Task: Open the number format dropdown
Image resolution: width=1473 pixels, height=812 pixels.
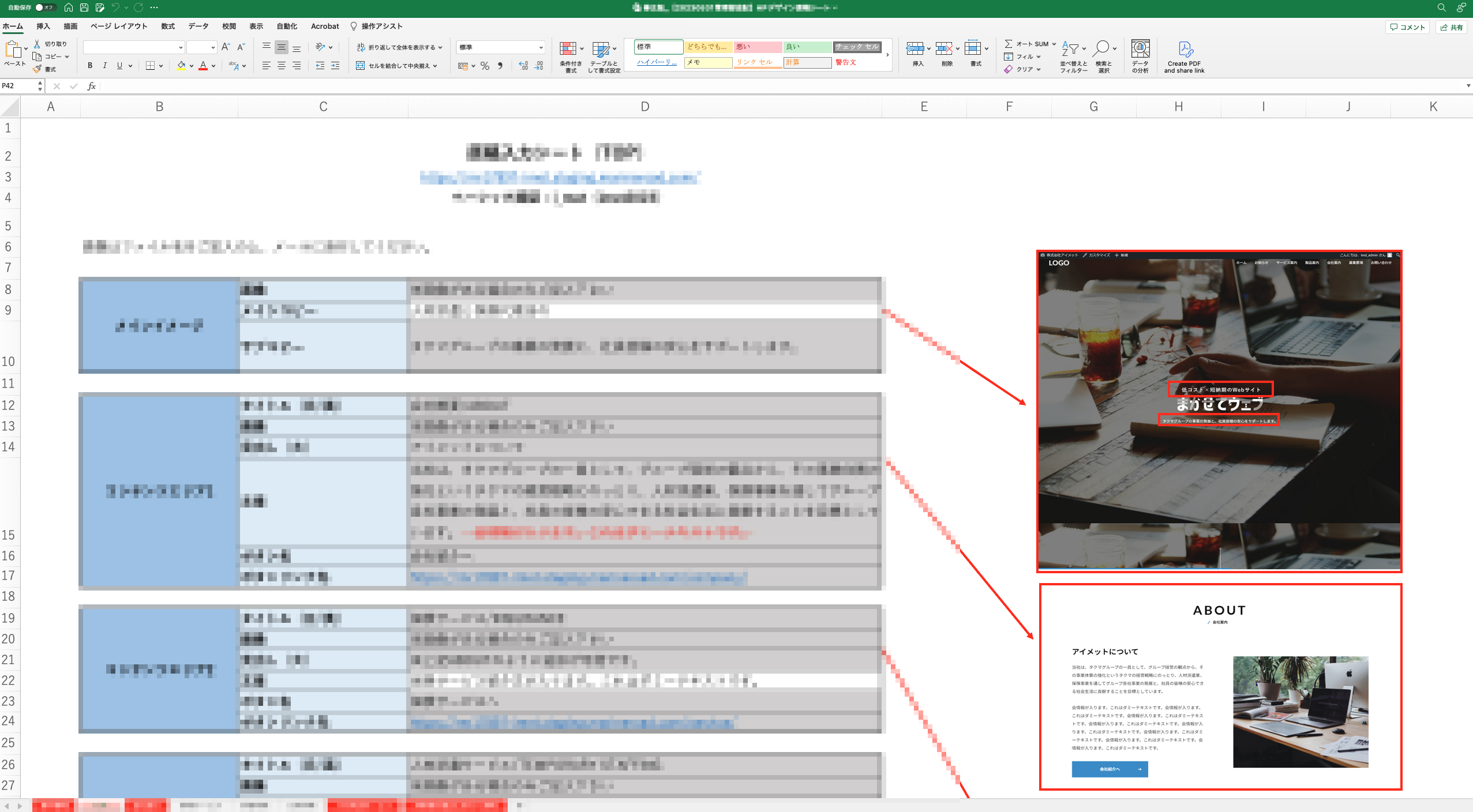Action: pyautogui.click(x=541, y=47)
